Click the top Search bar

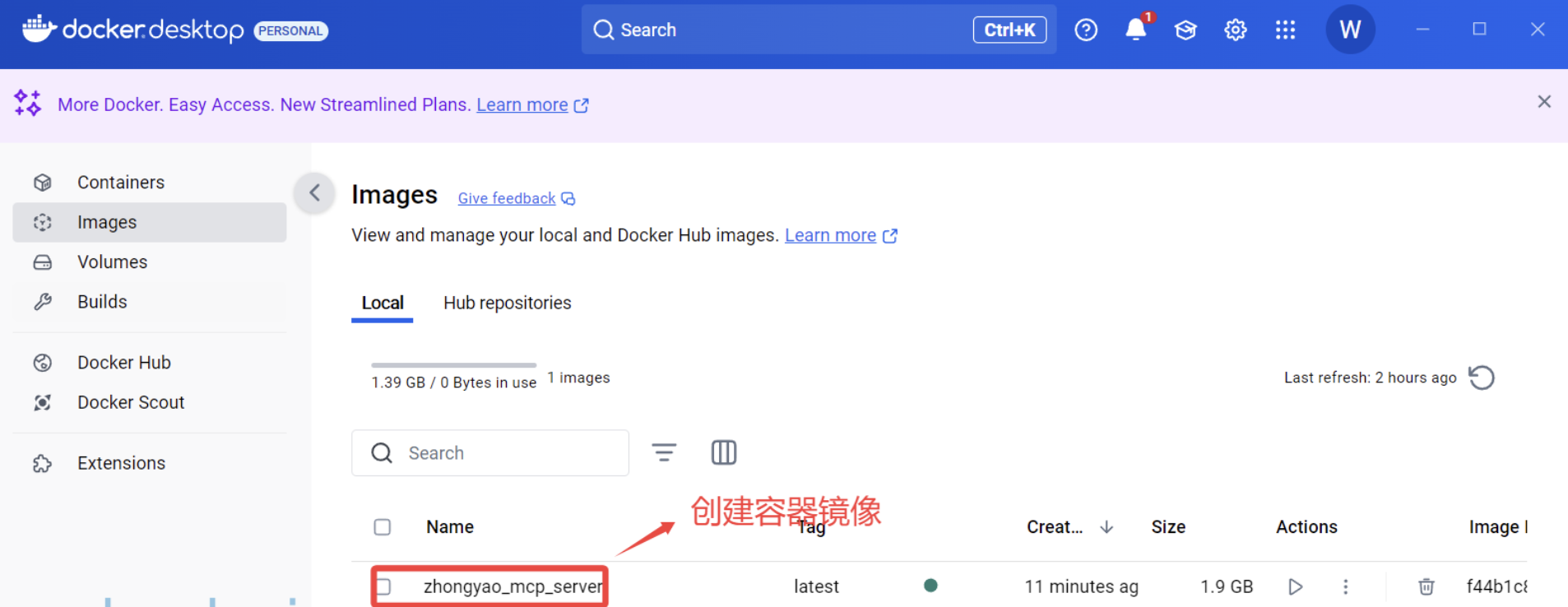pyautogui.click(x=819, y=30)
